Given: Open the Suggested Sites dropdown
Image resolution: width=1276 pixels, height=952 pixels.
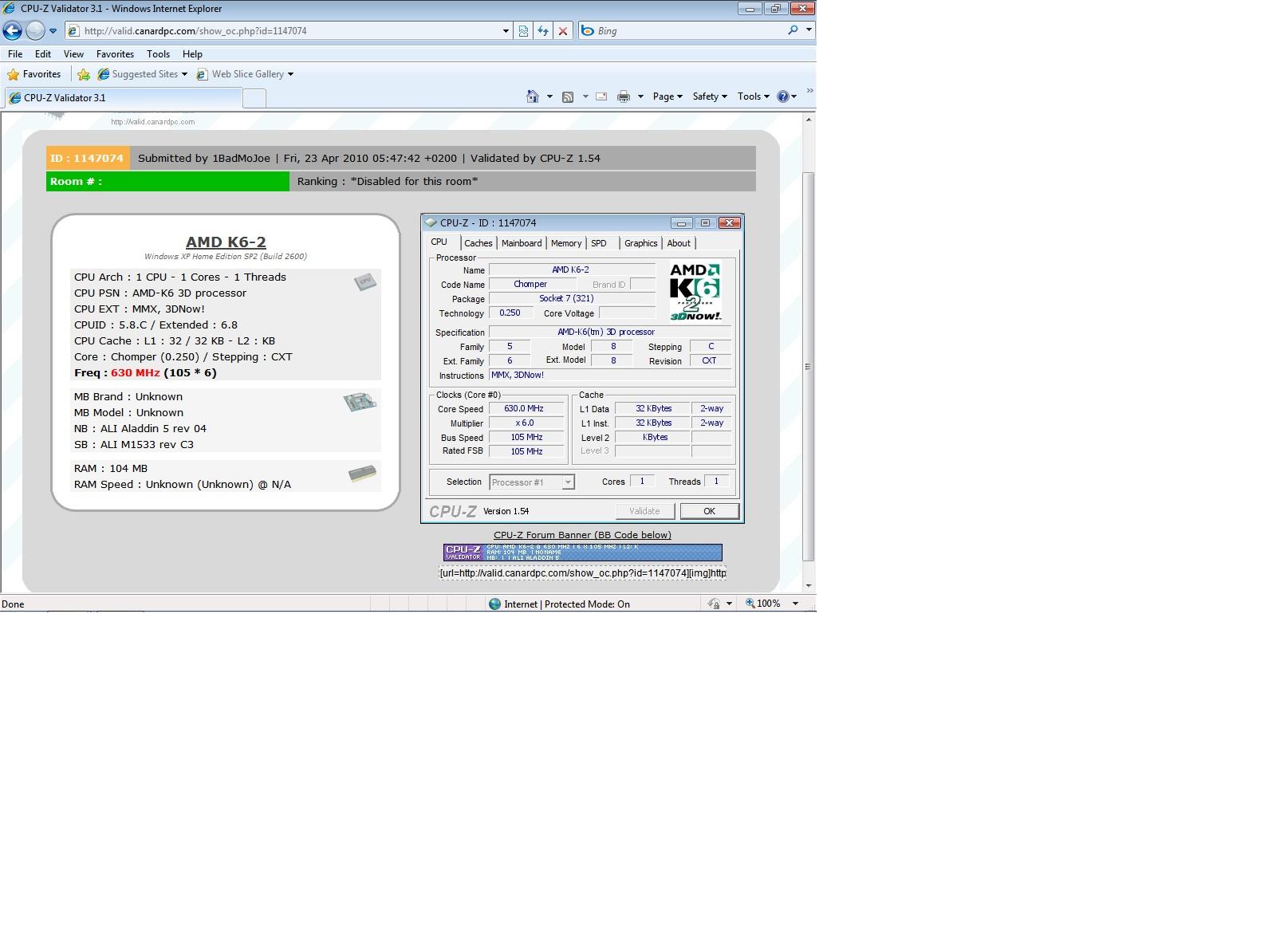Looking at the screenshot, I should (143, 74).
